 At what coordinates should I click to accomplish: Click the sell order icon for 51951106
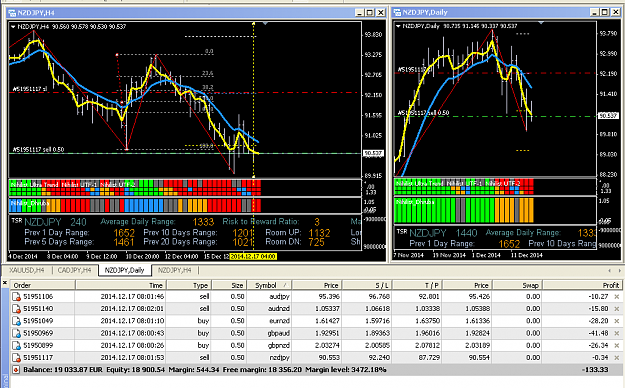pyautogui.click(x=16, y=297)
